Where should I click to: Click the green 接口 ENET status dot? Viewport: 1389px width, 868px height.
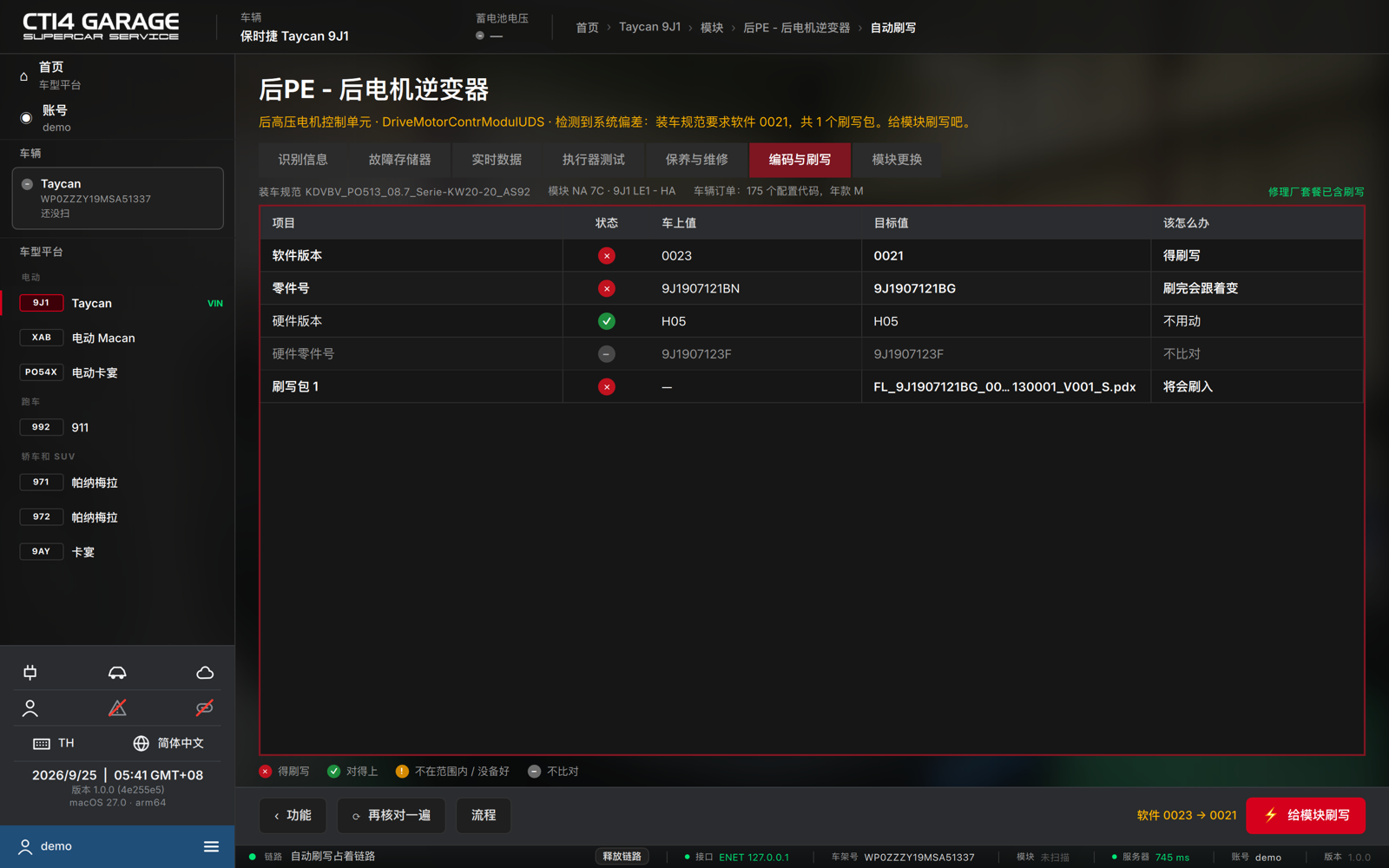click(688, 857)
